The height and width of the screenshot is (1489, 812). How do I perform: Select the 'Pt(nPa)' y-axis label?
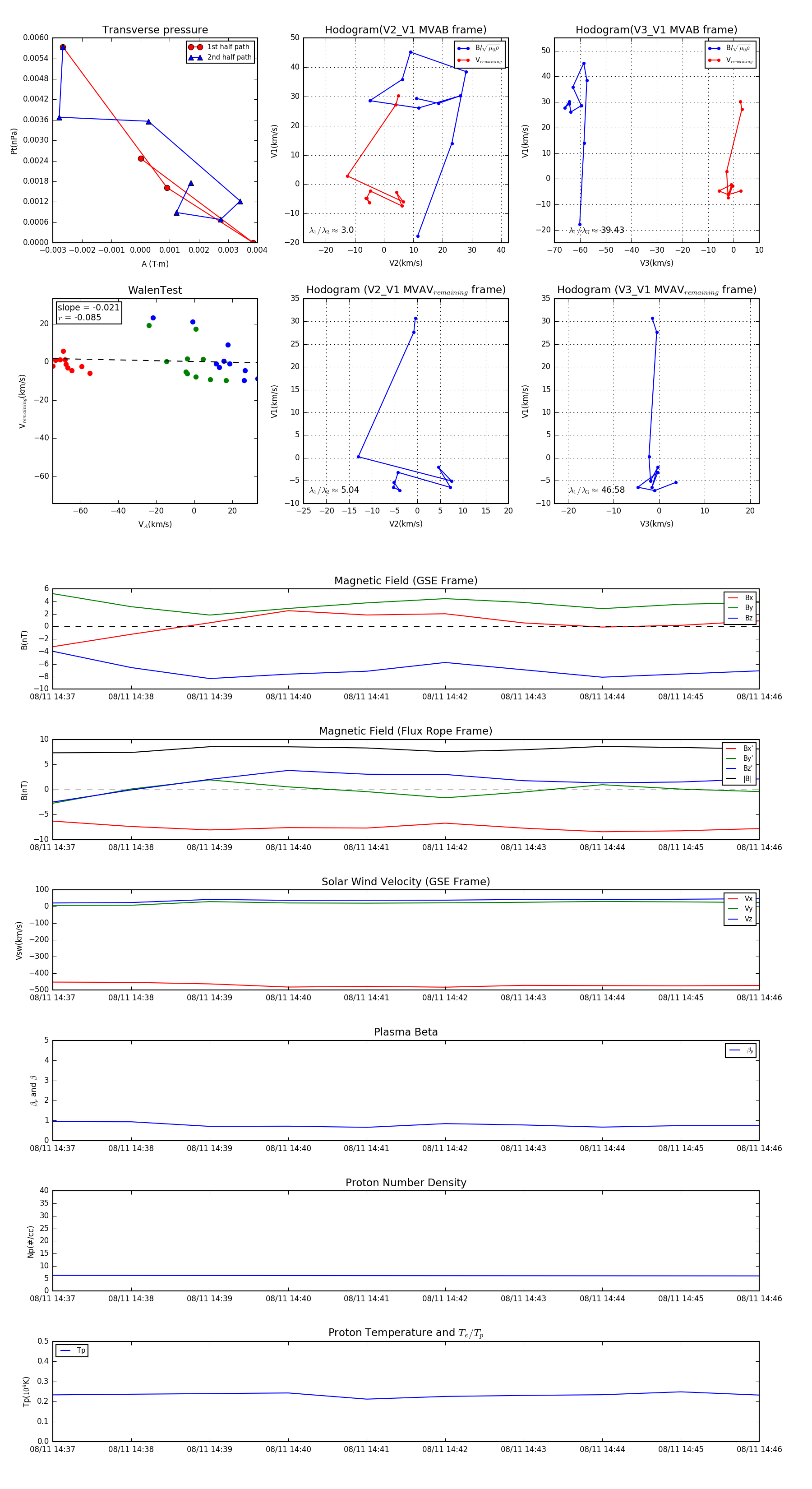click(x=14, y=140)
